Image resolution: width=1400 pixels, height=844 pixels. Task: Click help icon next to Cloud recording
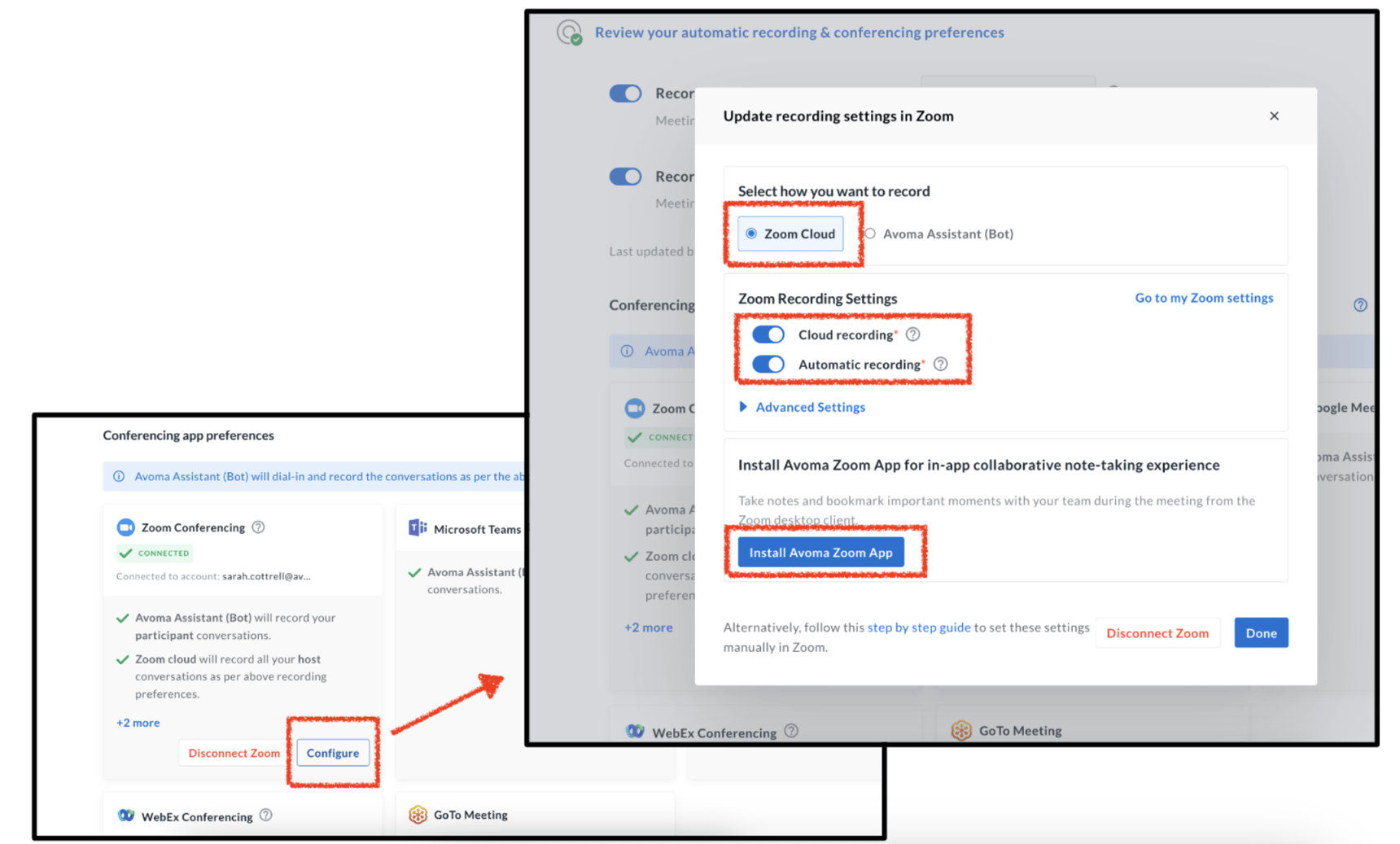pyautogui.click(x=913, y=335)
